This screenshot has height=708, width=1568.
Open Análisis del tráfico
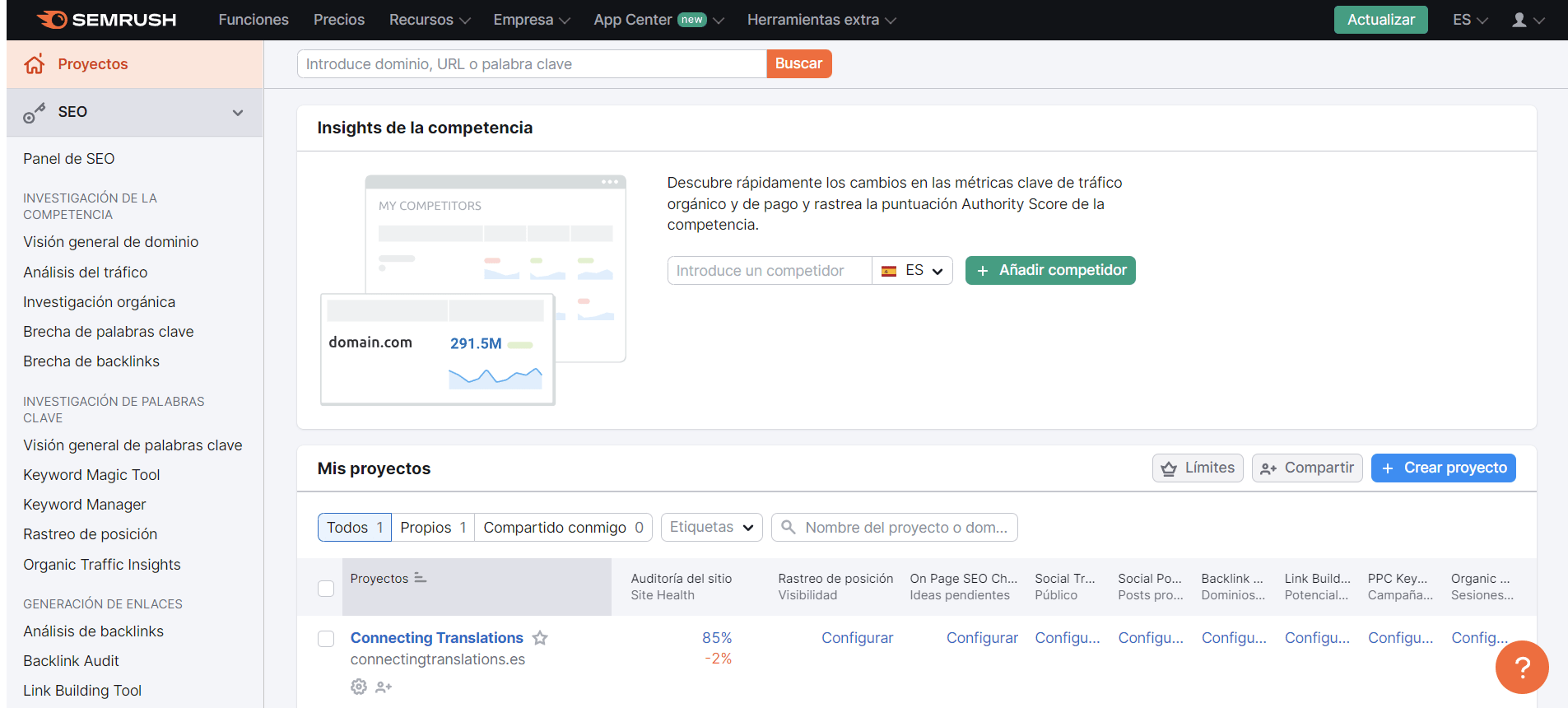pyautogui.click(x=86, y=272)
